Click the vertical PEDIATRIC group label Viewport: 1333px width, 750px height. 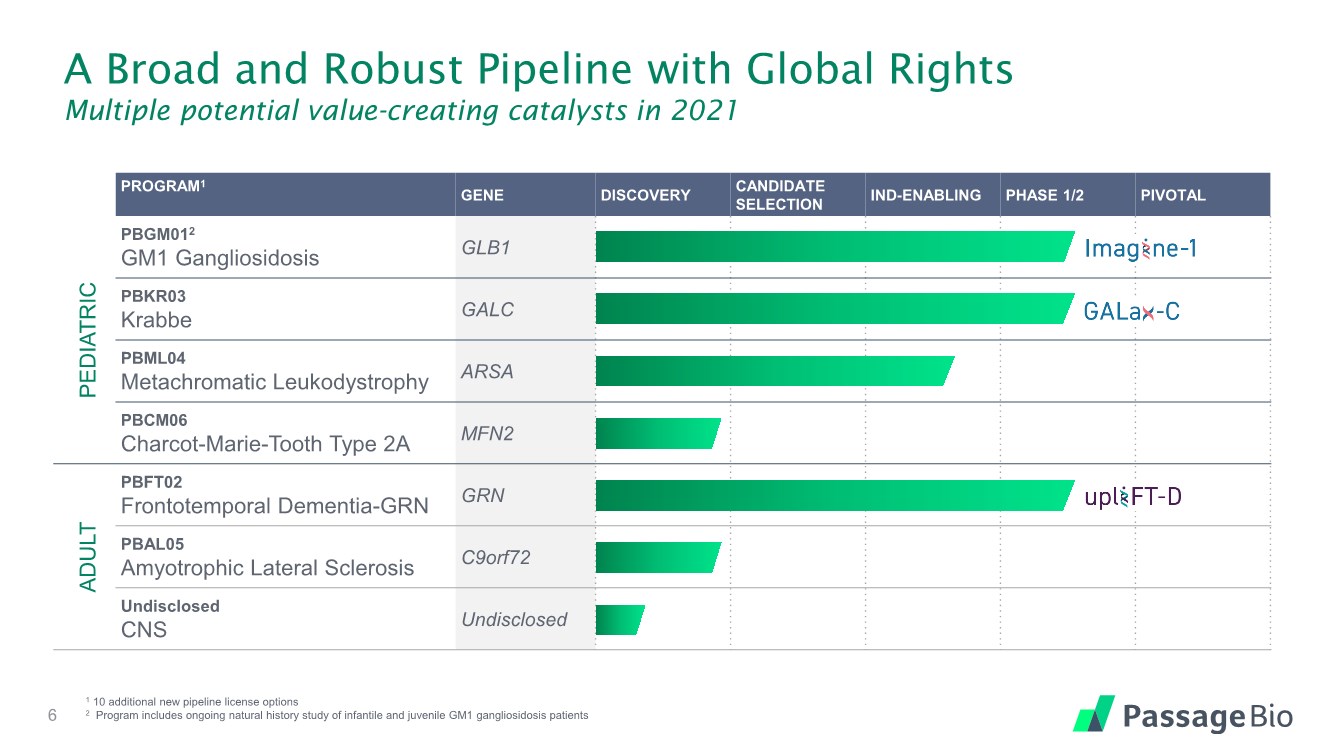88,340
